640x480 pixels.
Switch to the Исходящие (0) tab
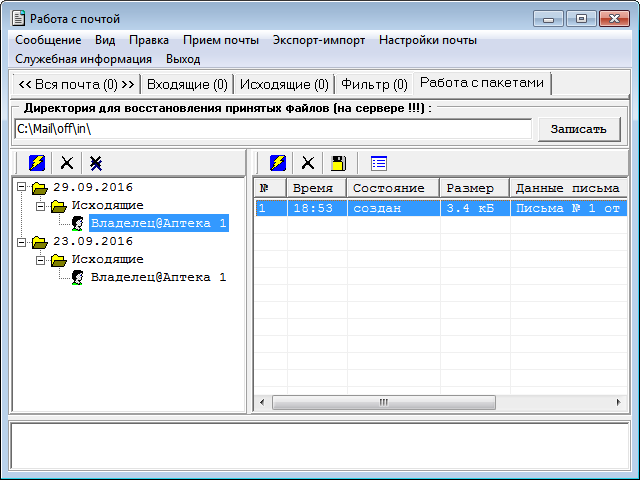[284, 84]
